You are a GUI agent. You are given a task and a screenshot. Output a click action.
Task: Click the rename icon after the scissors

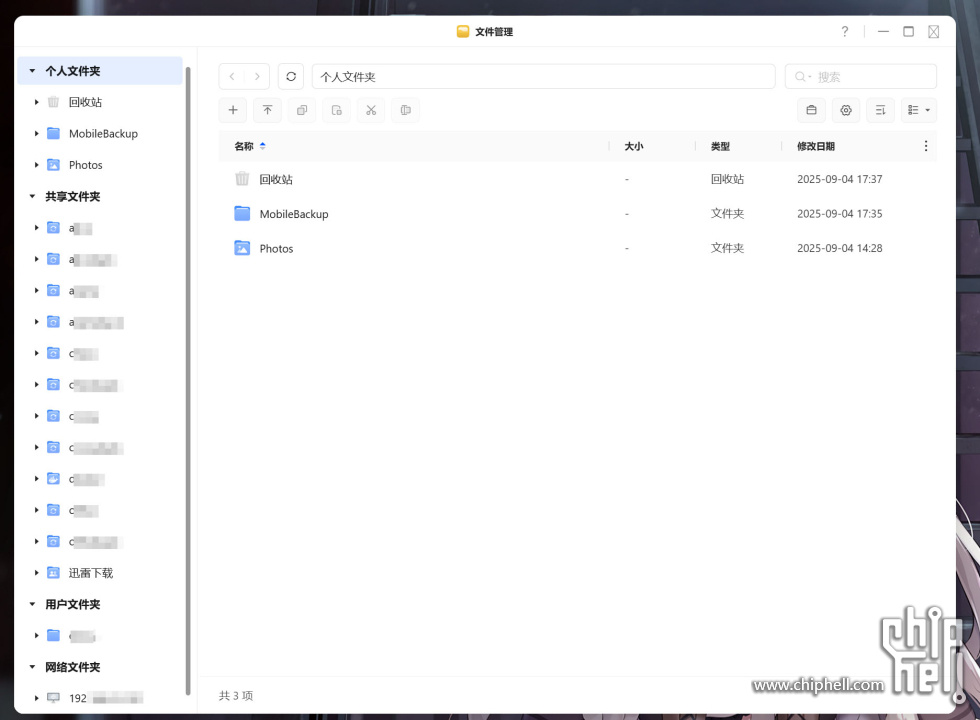click(406, 110)
